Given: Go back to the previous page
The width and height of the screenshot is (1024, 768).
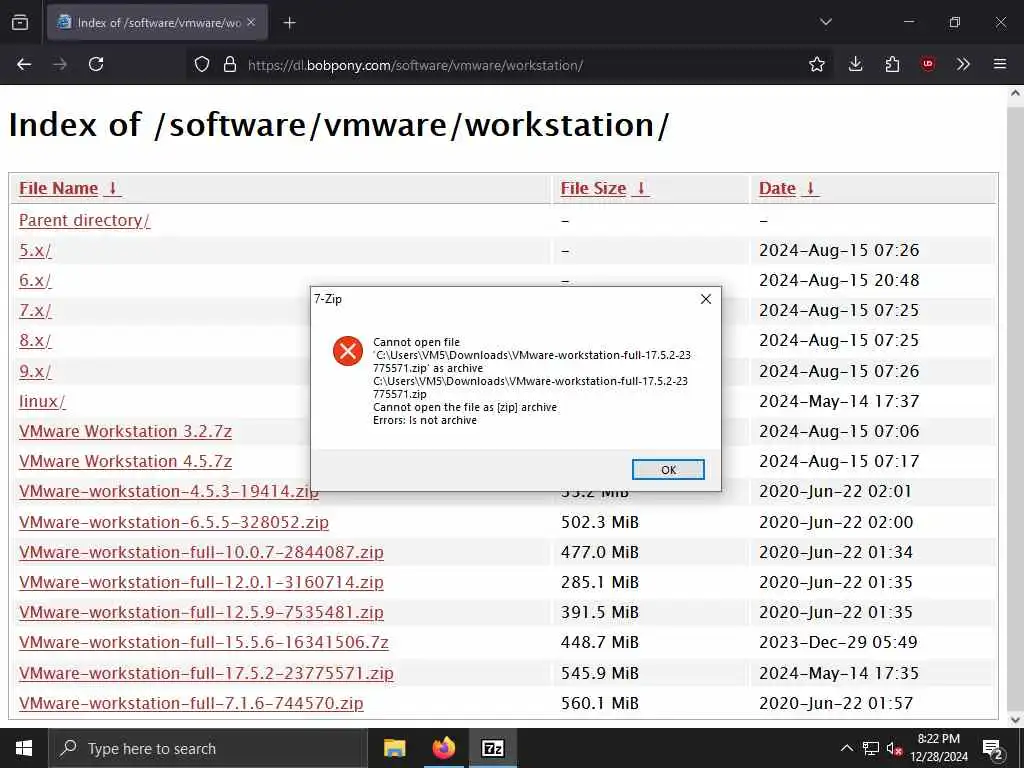Looking at the screenshot, I should coord(24,64).
